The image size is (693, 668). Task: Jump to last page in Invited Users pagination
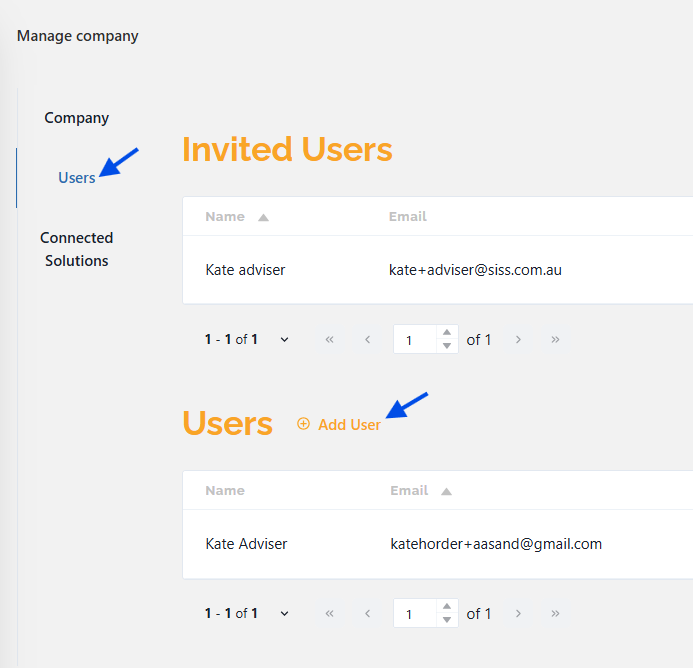click(555, 339)
